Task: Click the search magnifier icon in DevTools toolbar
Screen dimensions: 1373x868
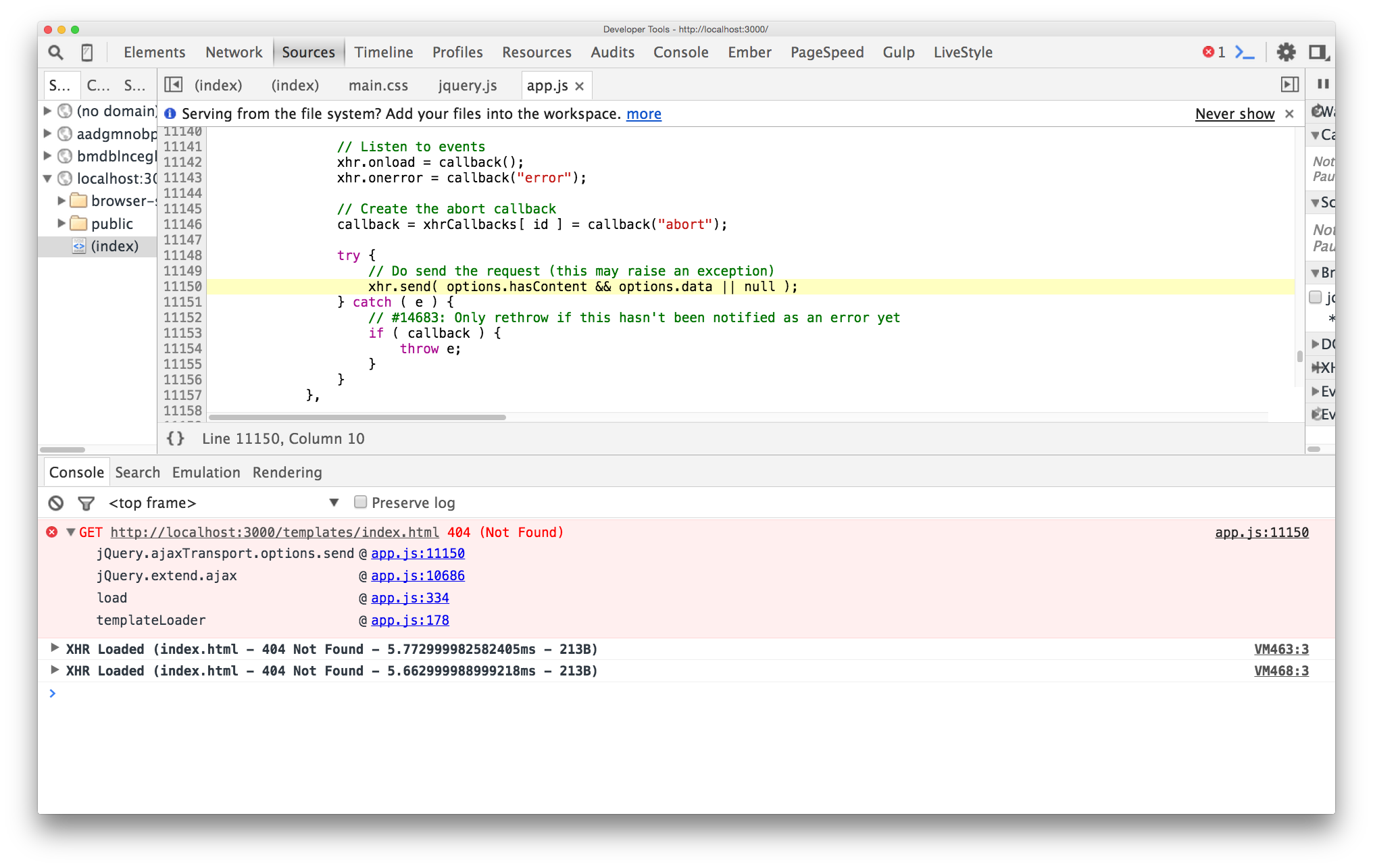Action: click(x=55, y=52)
